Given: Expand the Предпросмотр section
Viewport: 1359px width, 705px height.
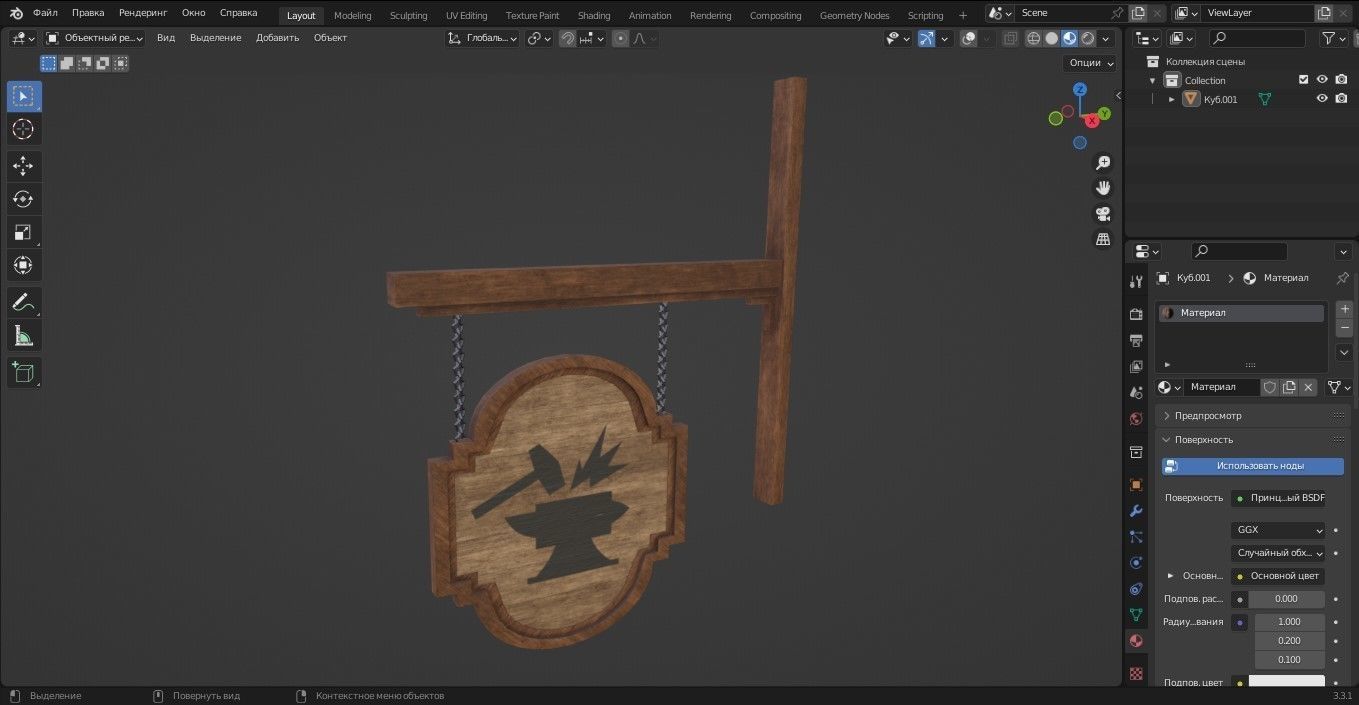Looking at the screenshot, I should click(x=1208, y=415).
